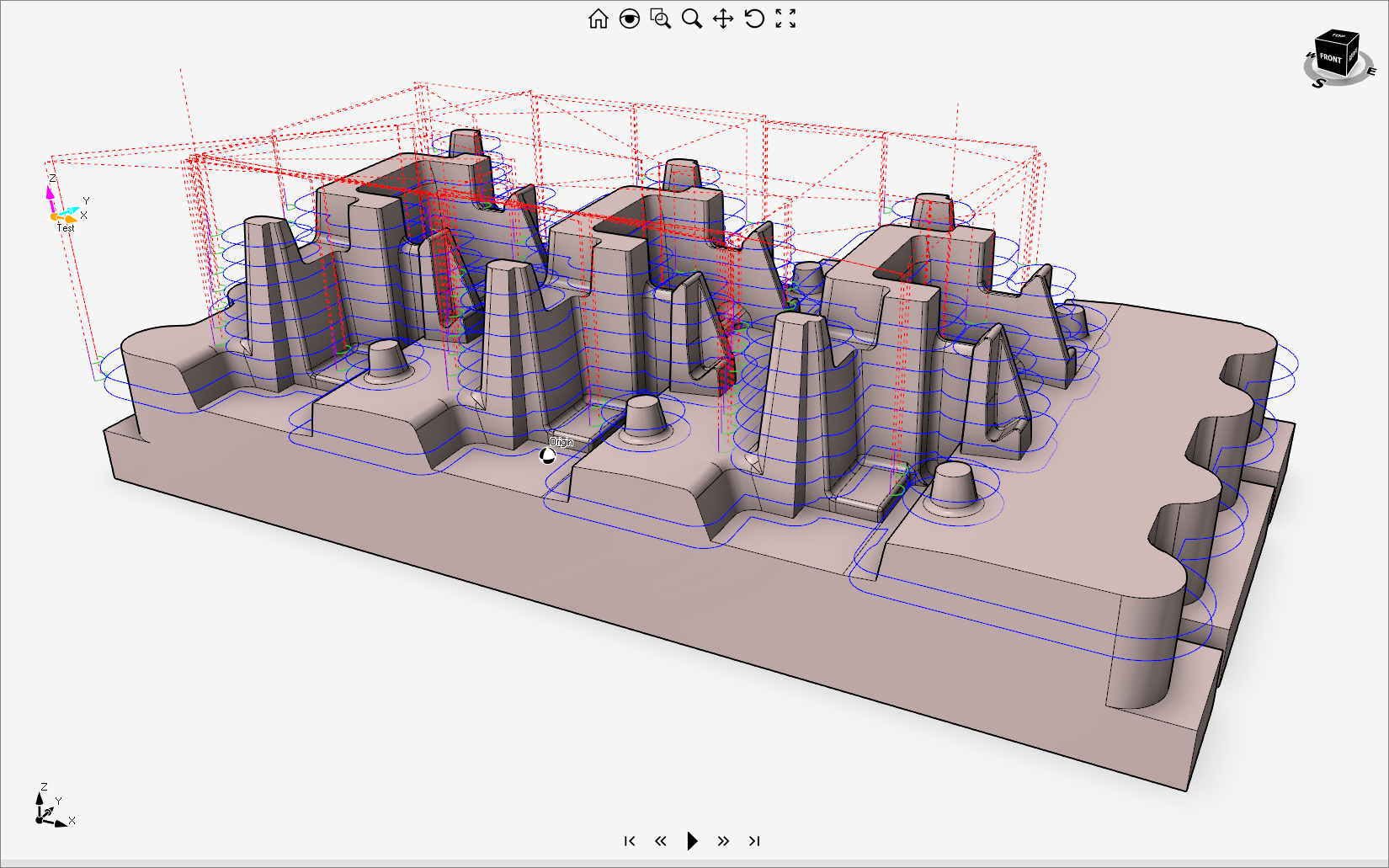Select the zoom window tool

point(661,19)
